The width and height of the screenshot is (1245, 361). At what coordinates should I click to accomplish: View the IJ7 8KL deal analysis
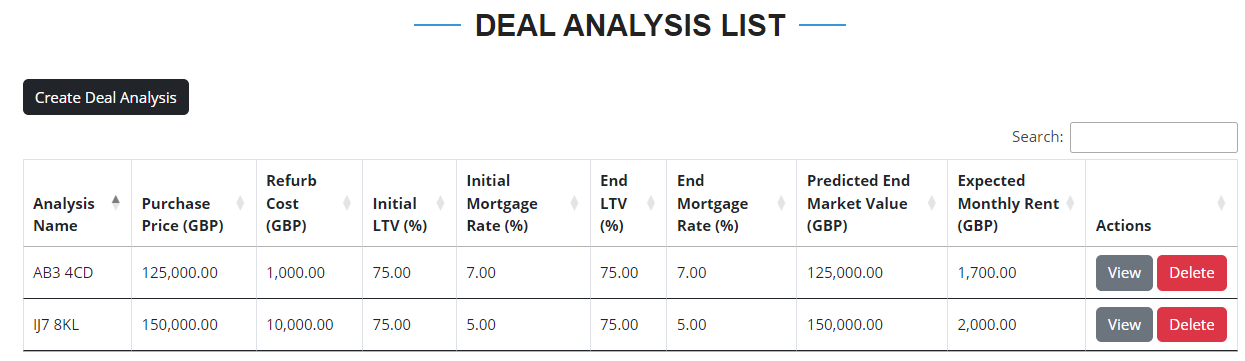[1124, 324]
